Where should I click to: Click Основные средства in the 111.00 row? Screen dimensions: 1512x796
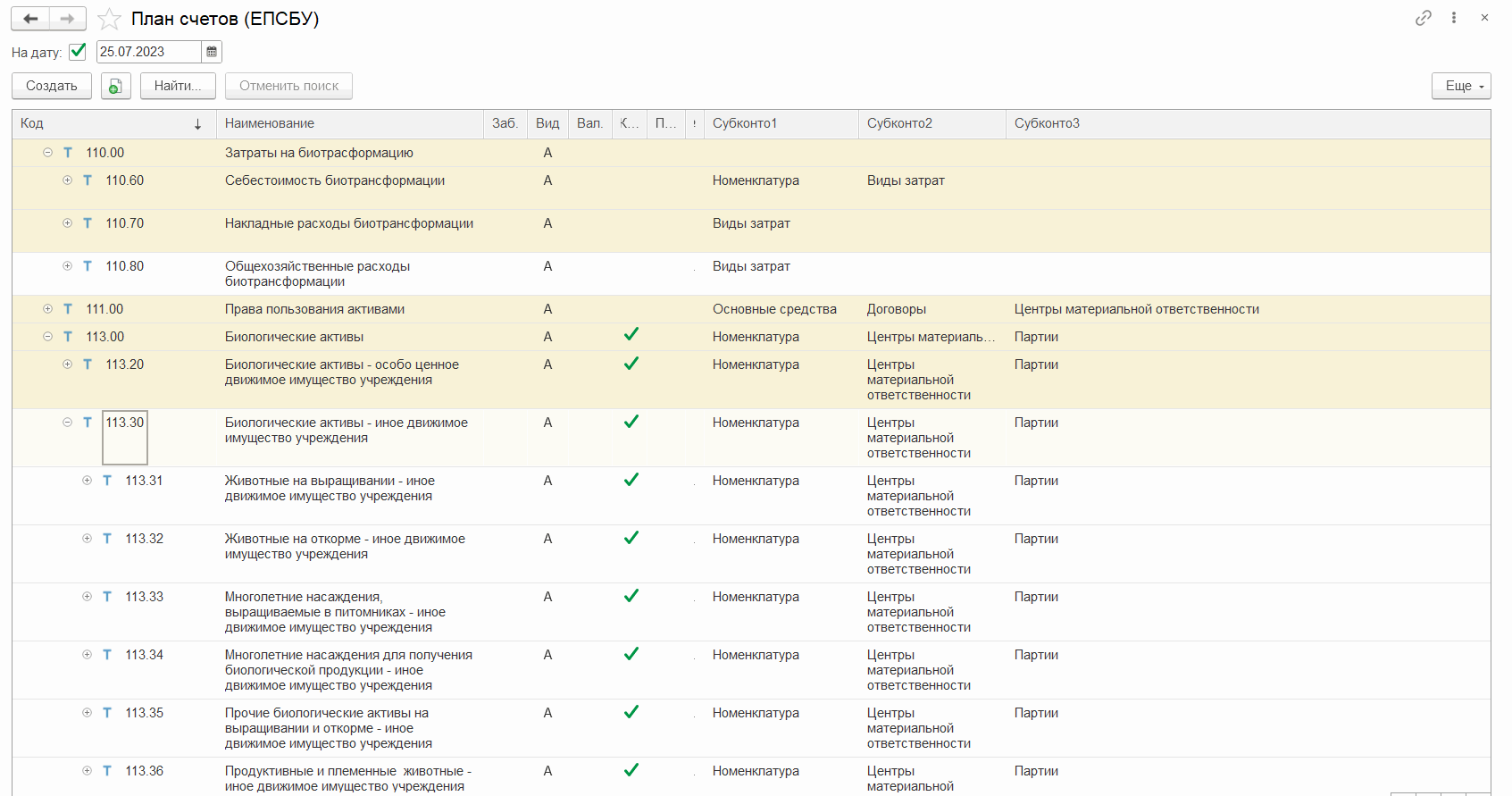(774, 309)
